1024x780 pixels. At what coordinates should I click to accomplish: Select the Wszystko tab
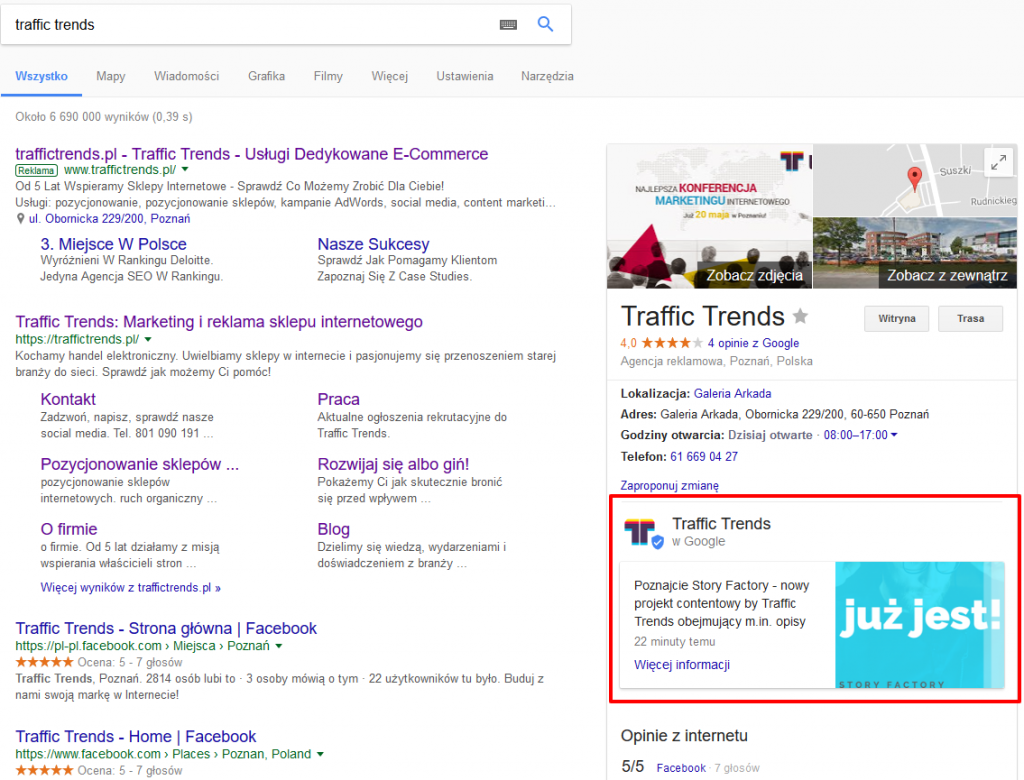[x=41, y=76]
